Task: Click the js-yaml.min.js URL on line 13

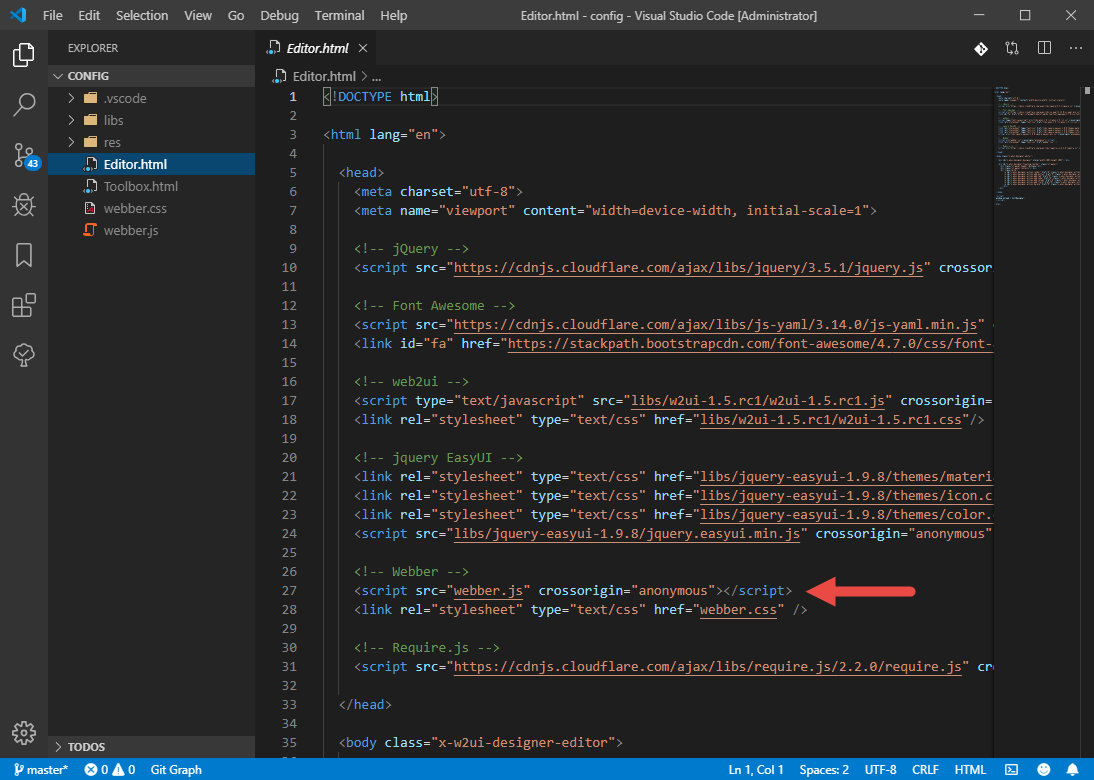Action: pos(715,324)
